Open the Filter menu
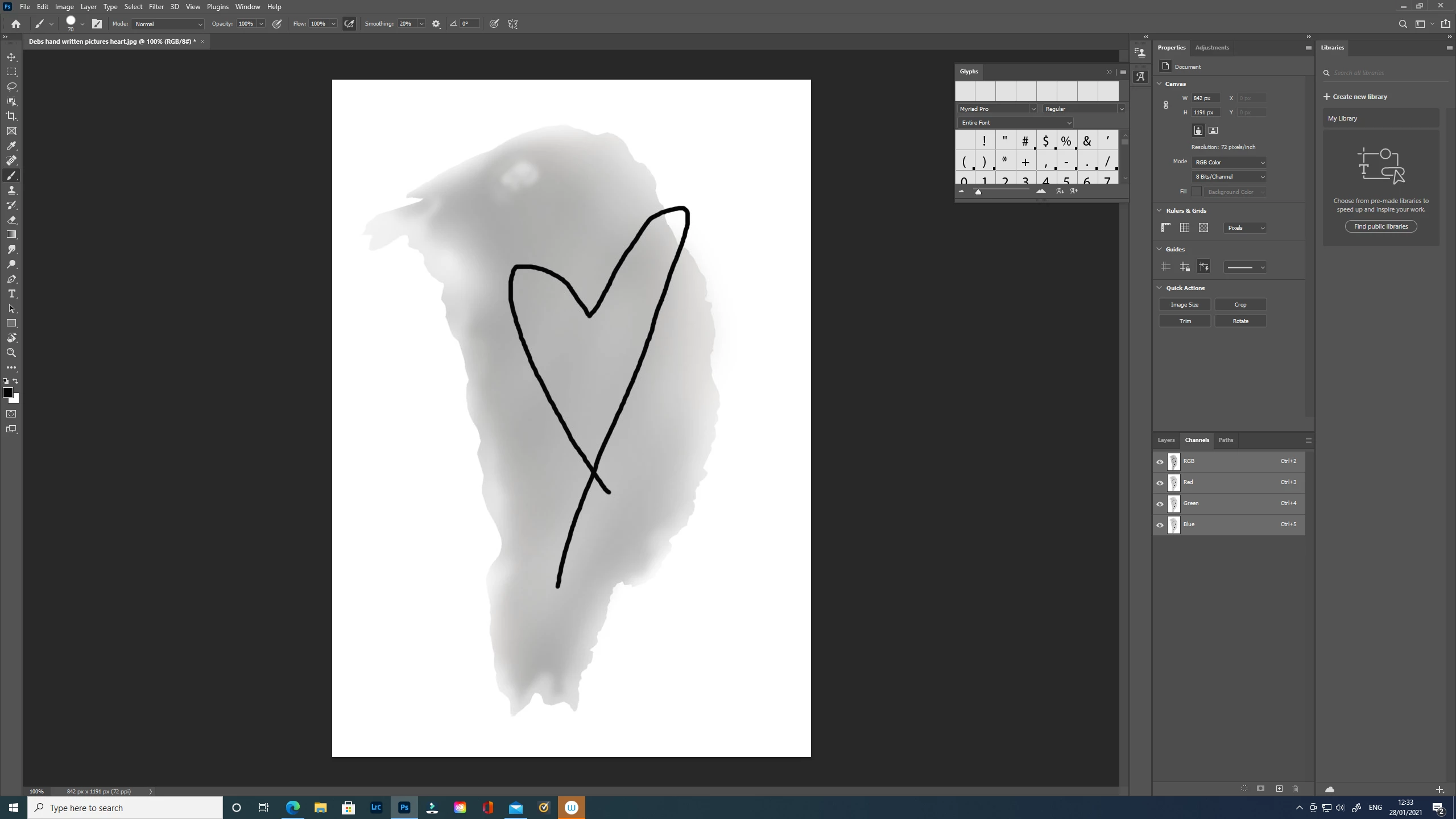 coord(156,7)
